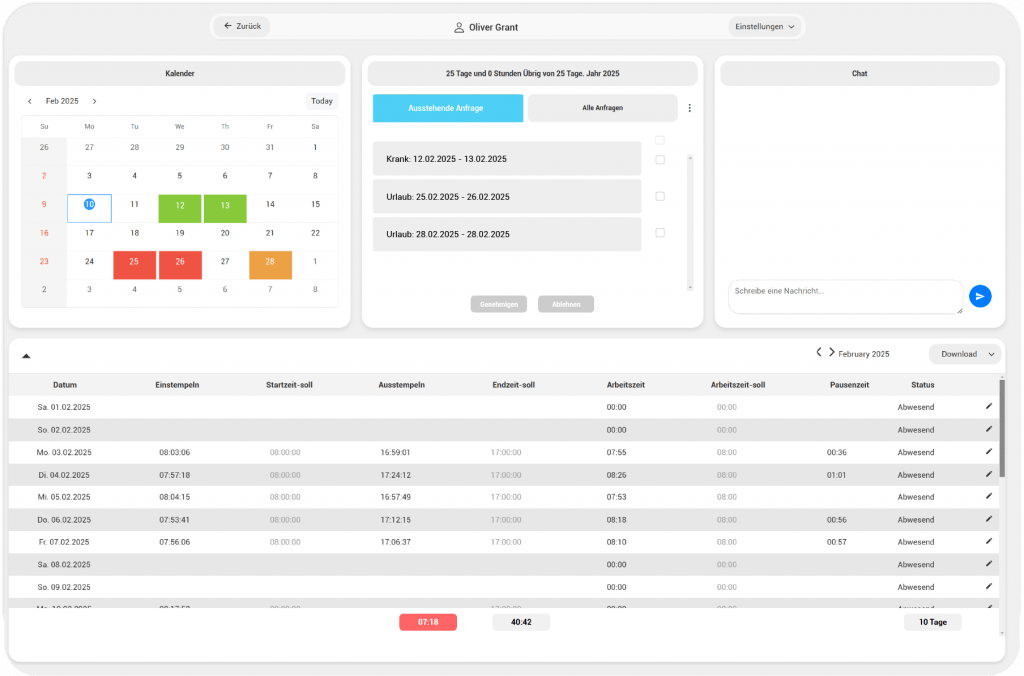Select the Urlaub 25.02.2025 - 26.02.2025 checkbox
Viewport: 1024px width, 676px height.
click(x=660, y=196)
